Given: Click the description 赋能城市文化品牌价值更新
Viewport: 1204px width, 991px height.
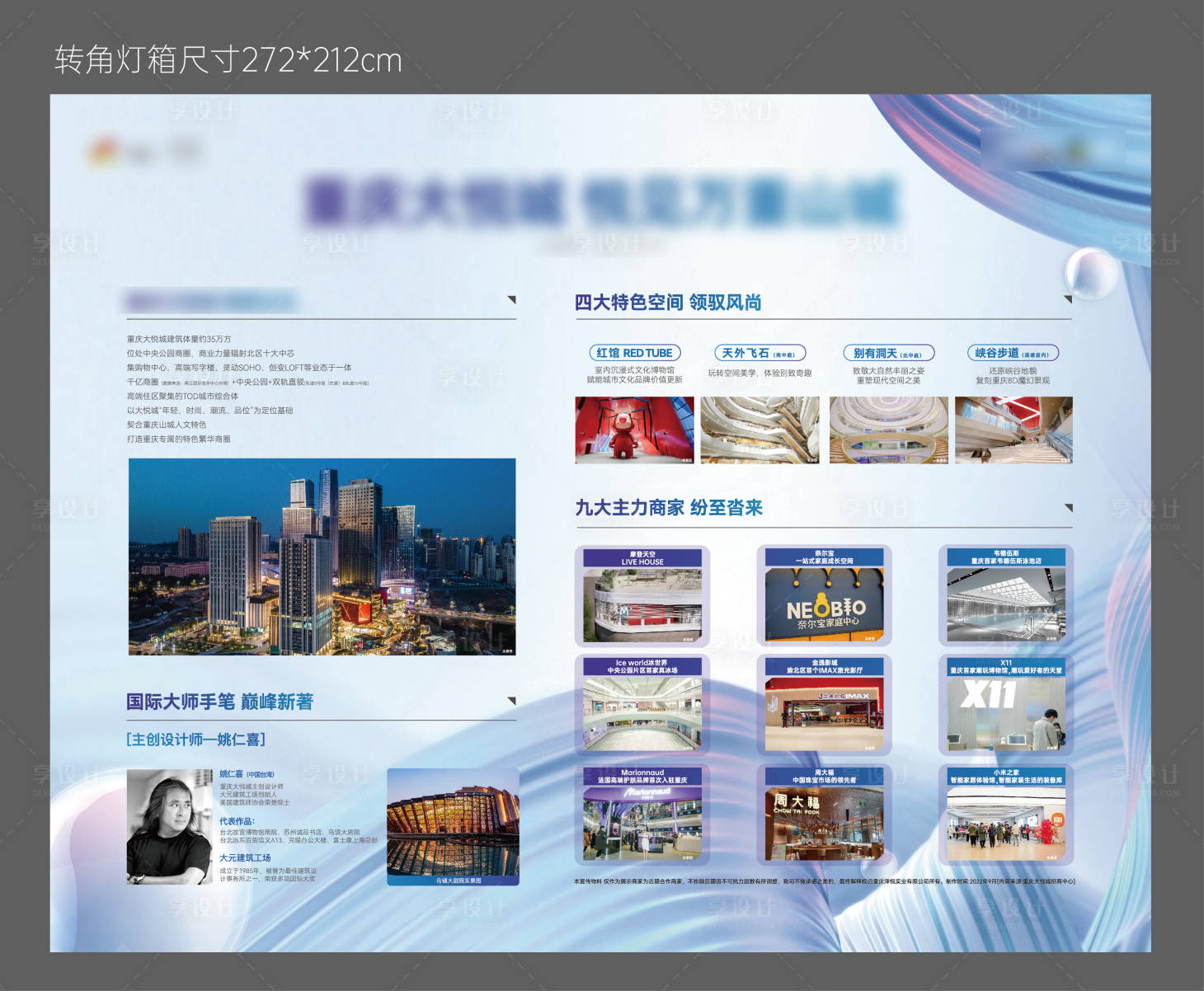Looking at the screenshot, I should point(634,380).
